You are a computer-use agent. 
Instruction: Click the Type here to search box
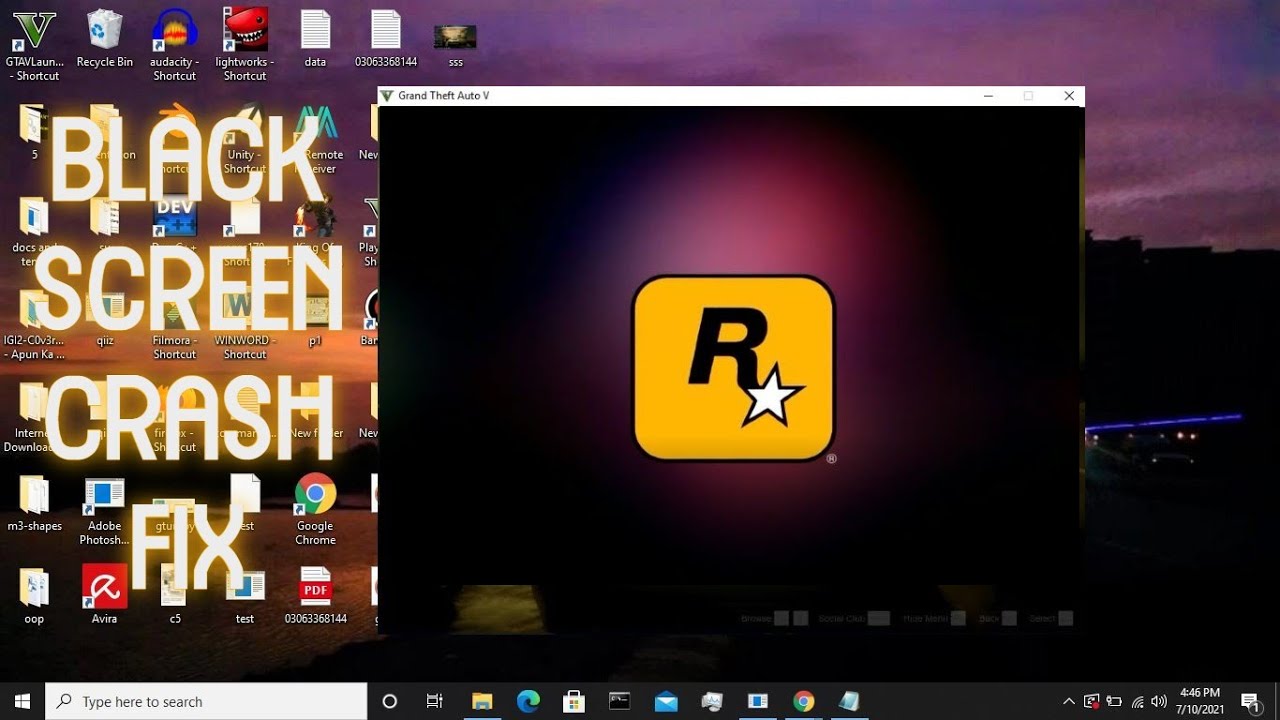point(206,701)
